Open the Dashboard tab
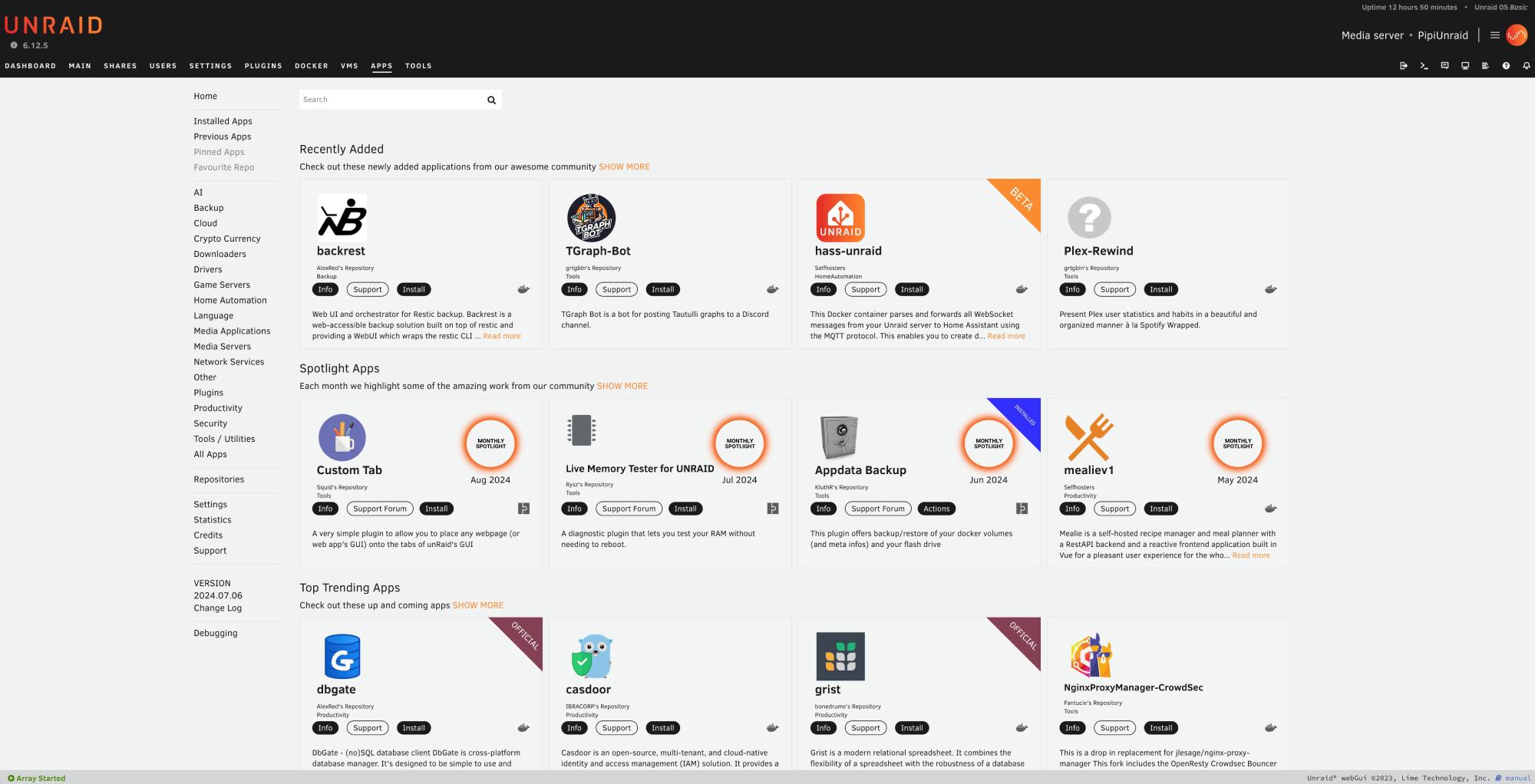The image size is (1535, 784). 30,66
